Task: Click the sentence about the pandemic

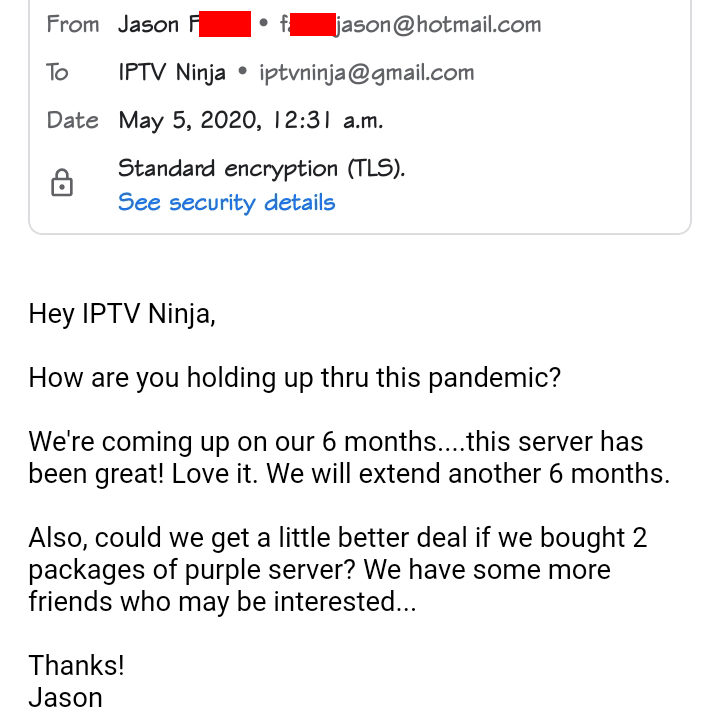Action: click(x=295, y=379)
